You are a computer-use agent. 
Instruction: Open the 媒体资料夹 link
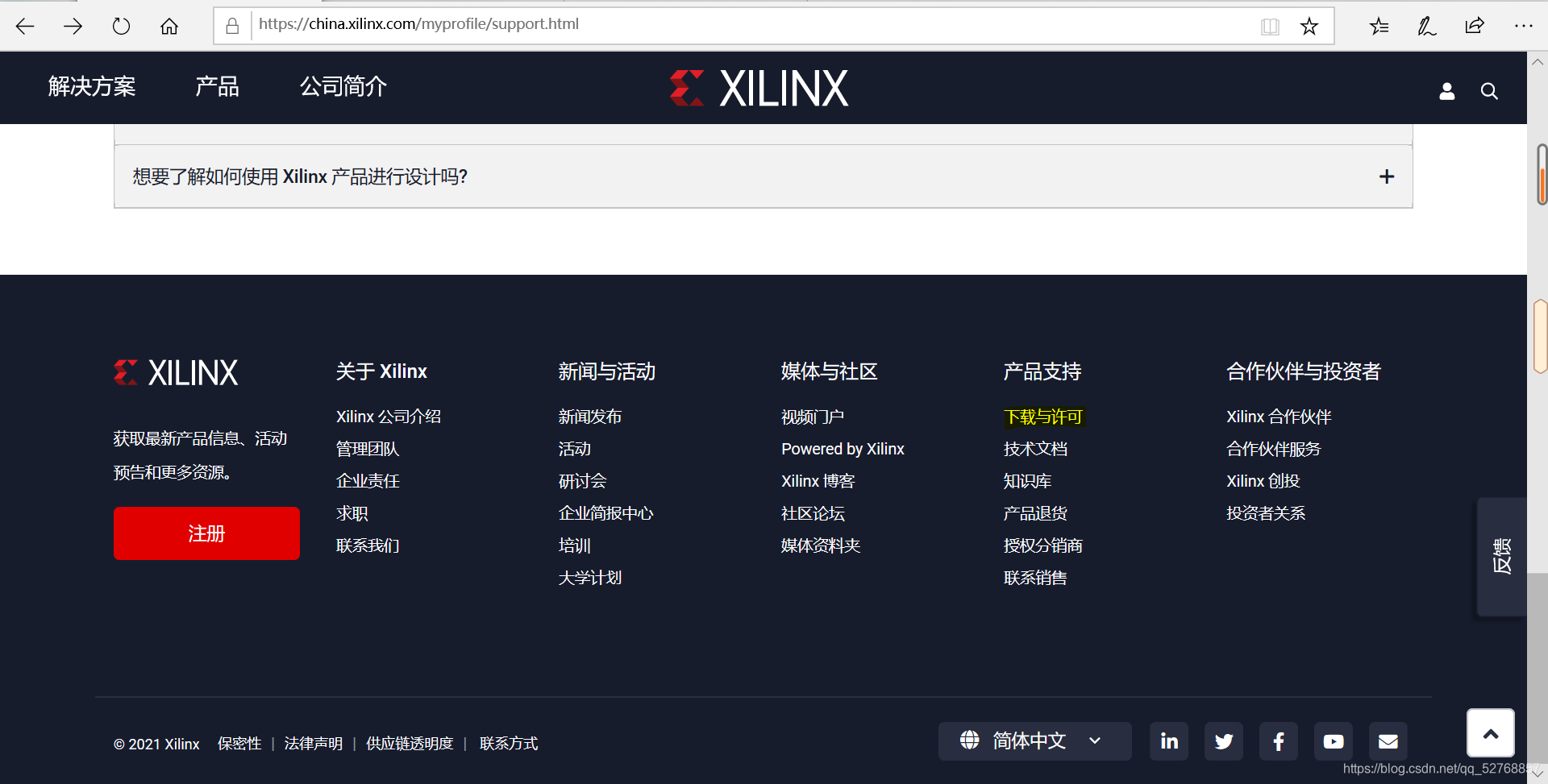pos(821,545)
